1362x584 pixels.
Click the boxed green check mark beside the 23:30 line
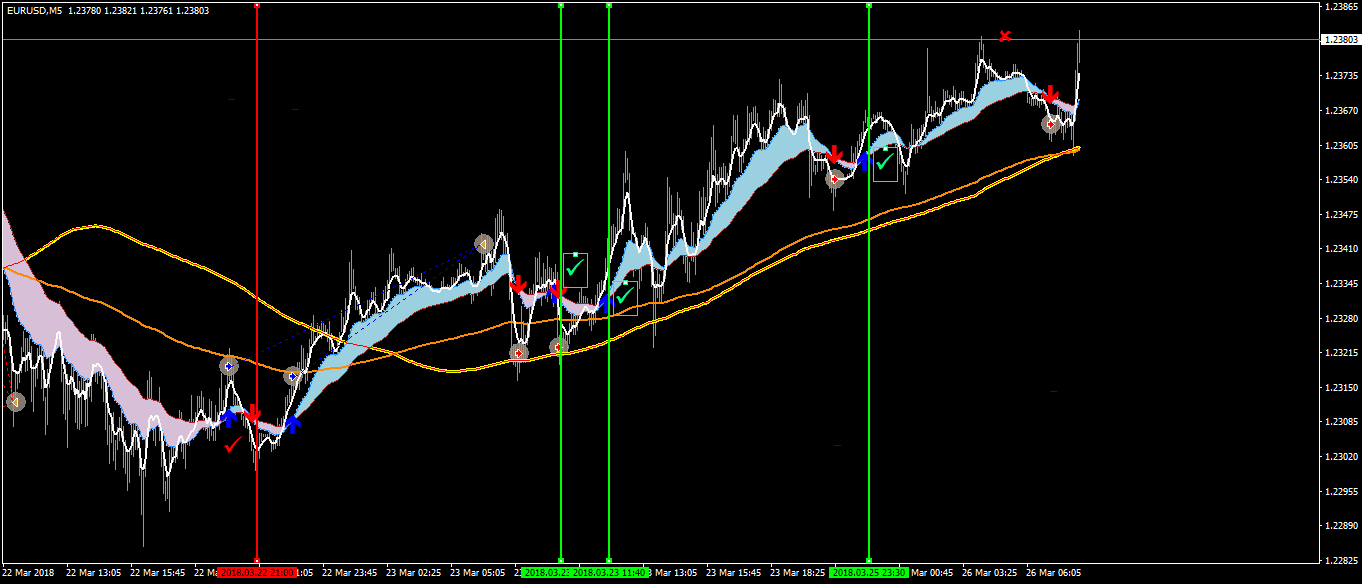(x=884, y=164)
